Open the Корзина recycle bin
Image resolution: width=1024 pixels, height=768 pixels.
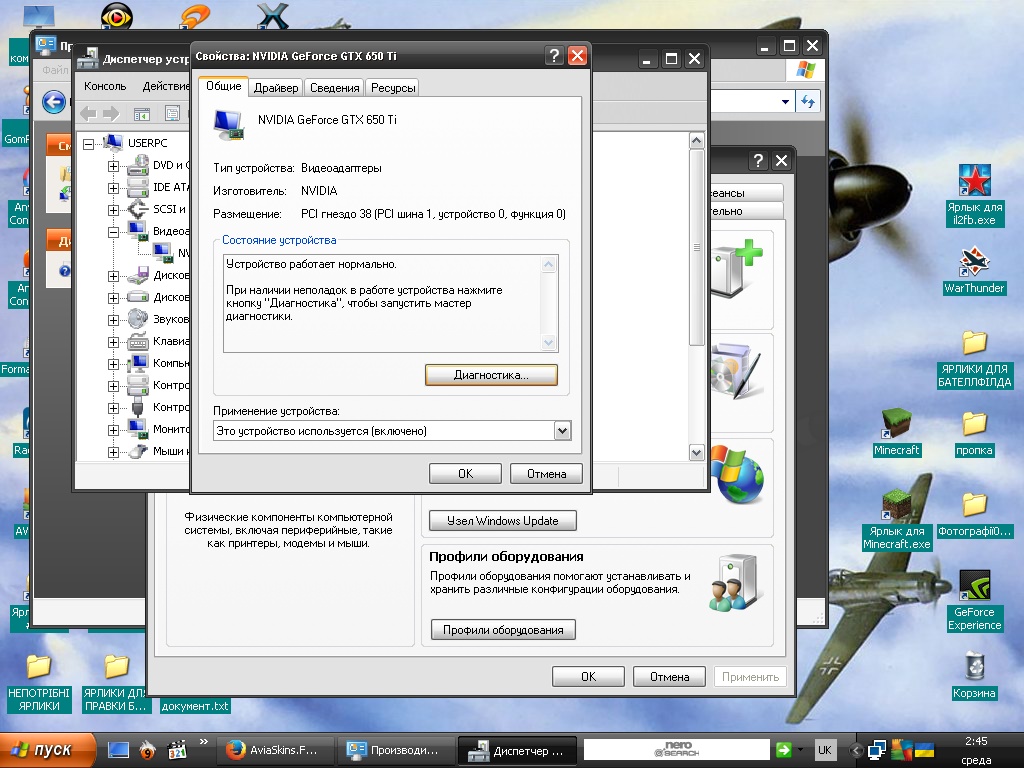click(x=974, y=675)
